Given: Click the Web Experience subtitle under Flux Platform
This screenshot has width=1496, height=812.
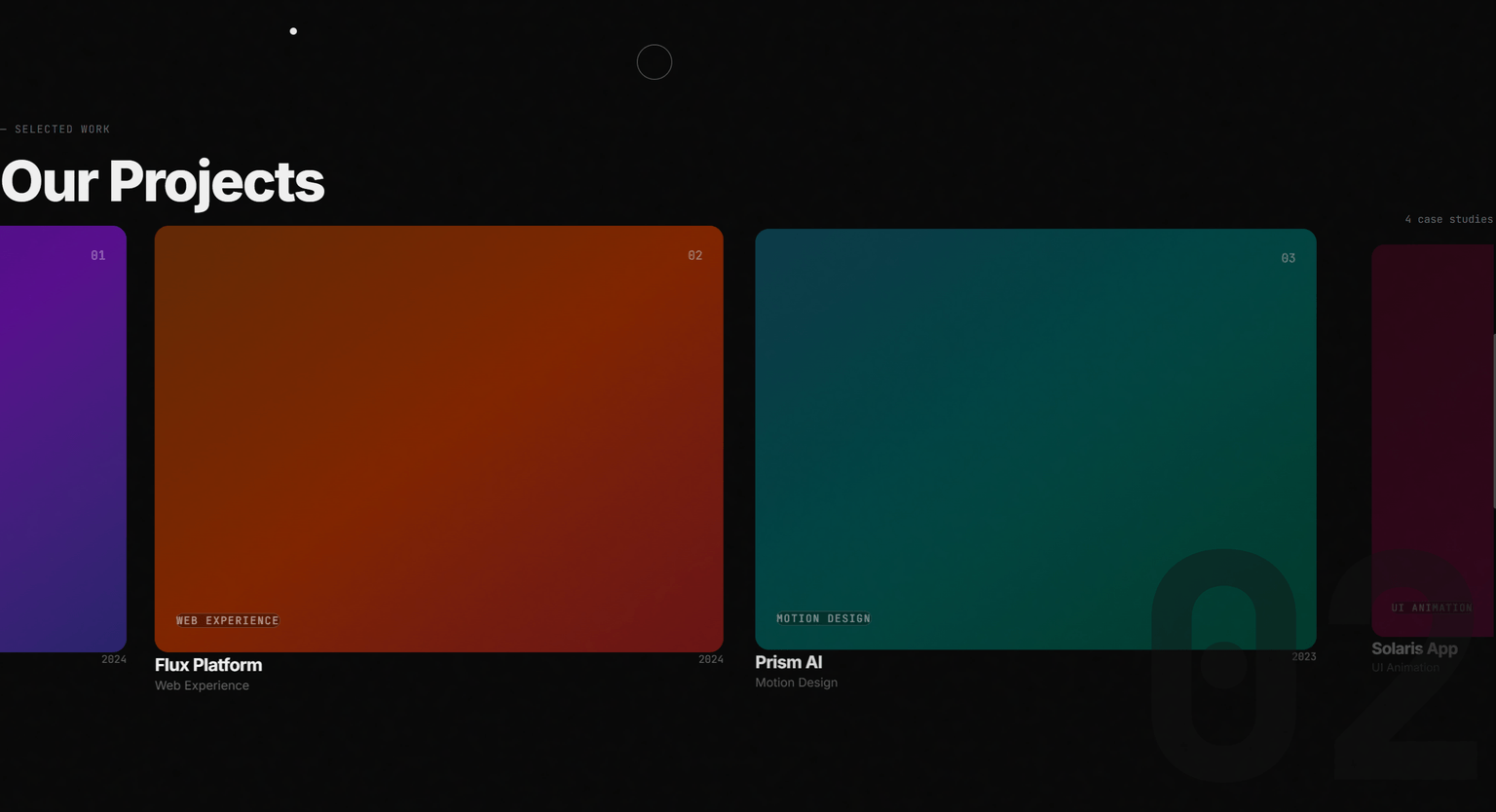Looking at the screenshot, I should (202, 685).
